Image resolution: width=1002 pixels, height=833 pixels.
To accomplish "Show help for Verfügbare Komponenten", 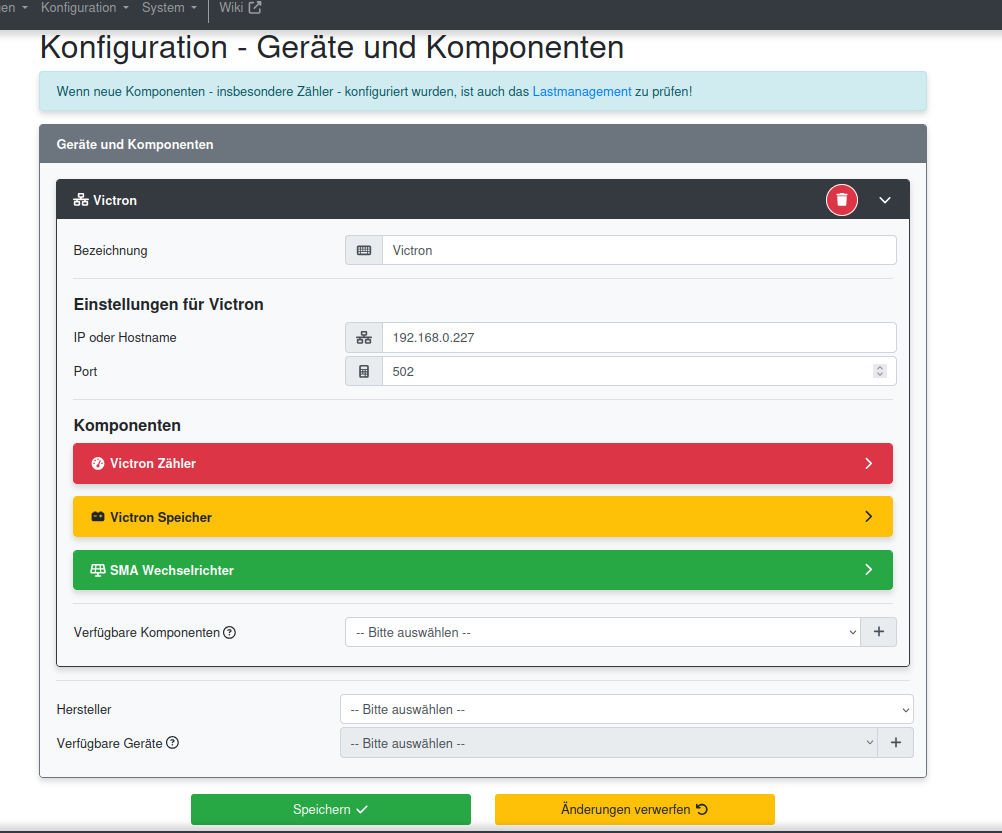I will (229, 632).
